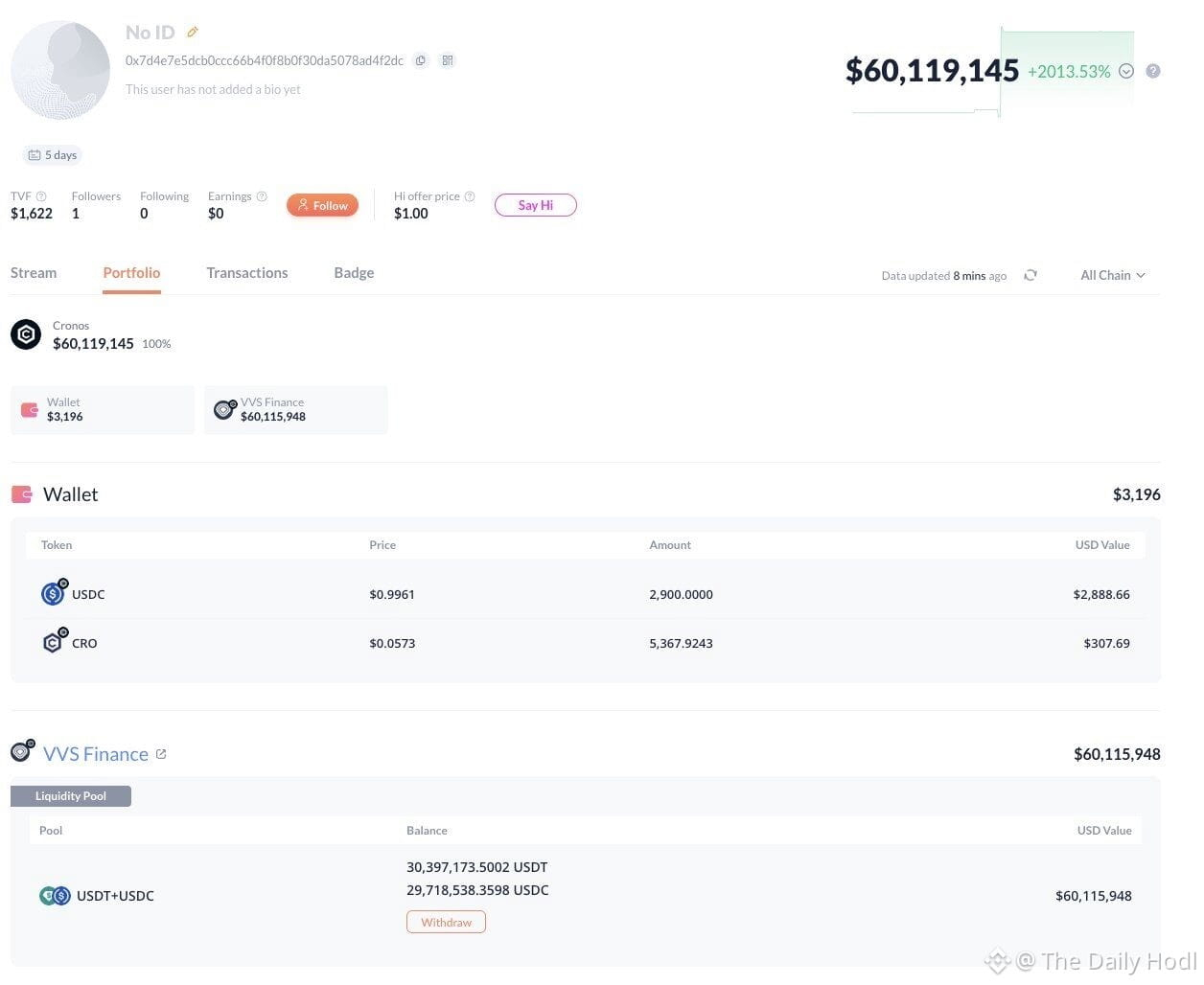Click the Withdraw button
The image size is (1204, 985).
[446, 922]
